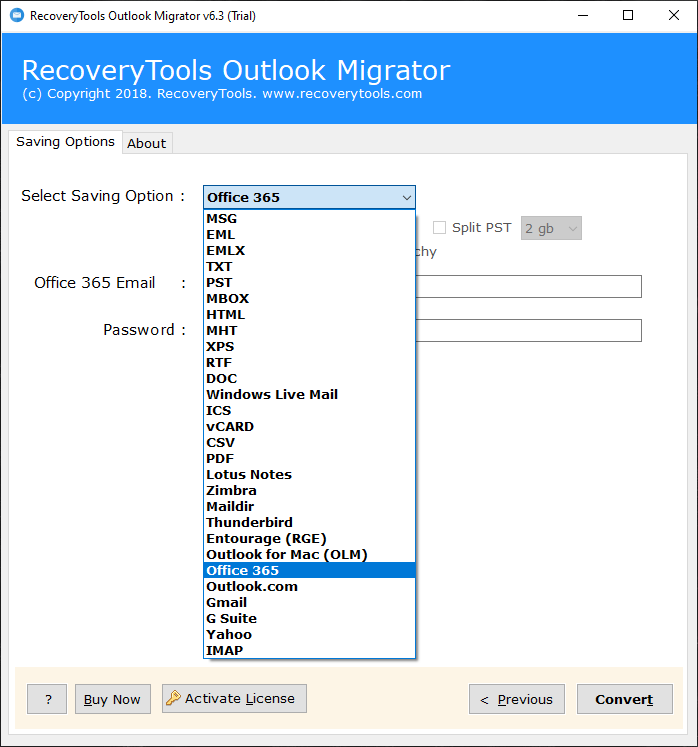Click the question mark help button
This screenshot has width=698, height=747.
[x=47, y=699]
